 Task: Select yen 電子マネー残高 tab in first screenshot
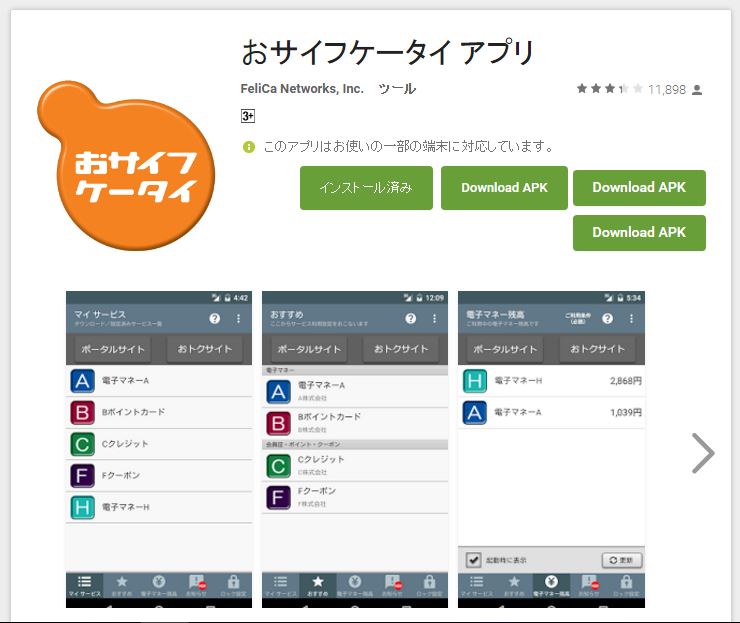(159, 585)
